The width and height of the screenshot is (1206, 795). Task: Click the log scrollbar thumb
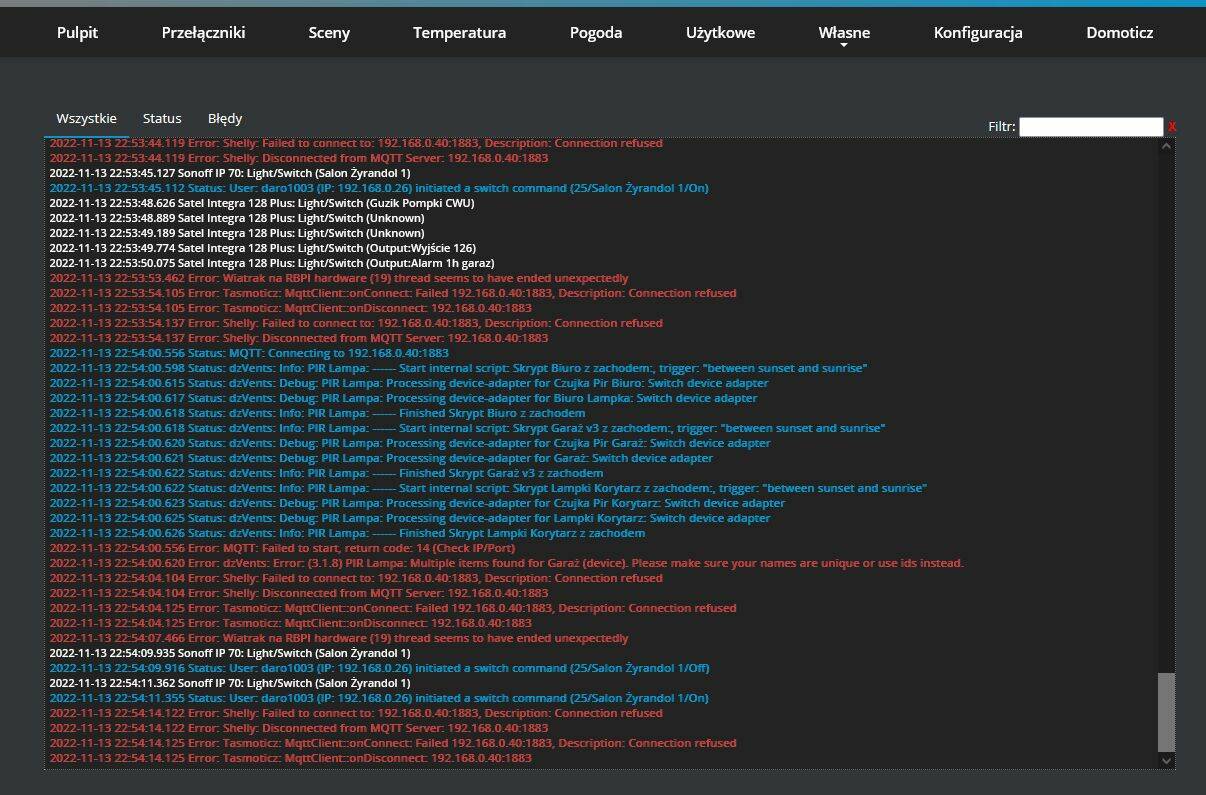click(1166, 712)
